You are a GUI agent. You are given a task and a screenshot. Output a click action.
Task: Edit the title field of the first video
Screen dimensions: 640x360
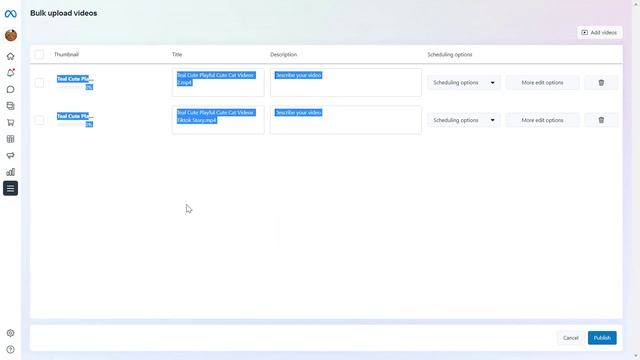218,82
